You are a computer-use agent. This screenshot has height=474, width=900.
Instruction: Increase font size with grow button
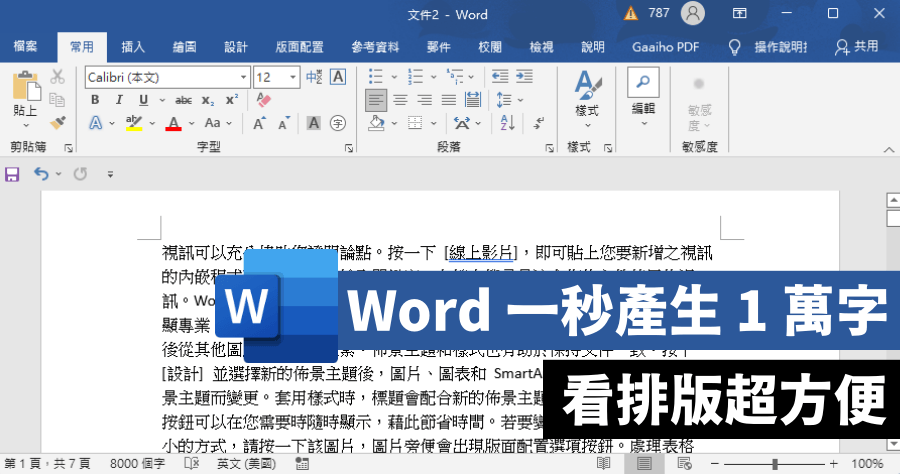tap(259, 123)
